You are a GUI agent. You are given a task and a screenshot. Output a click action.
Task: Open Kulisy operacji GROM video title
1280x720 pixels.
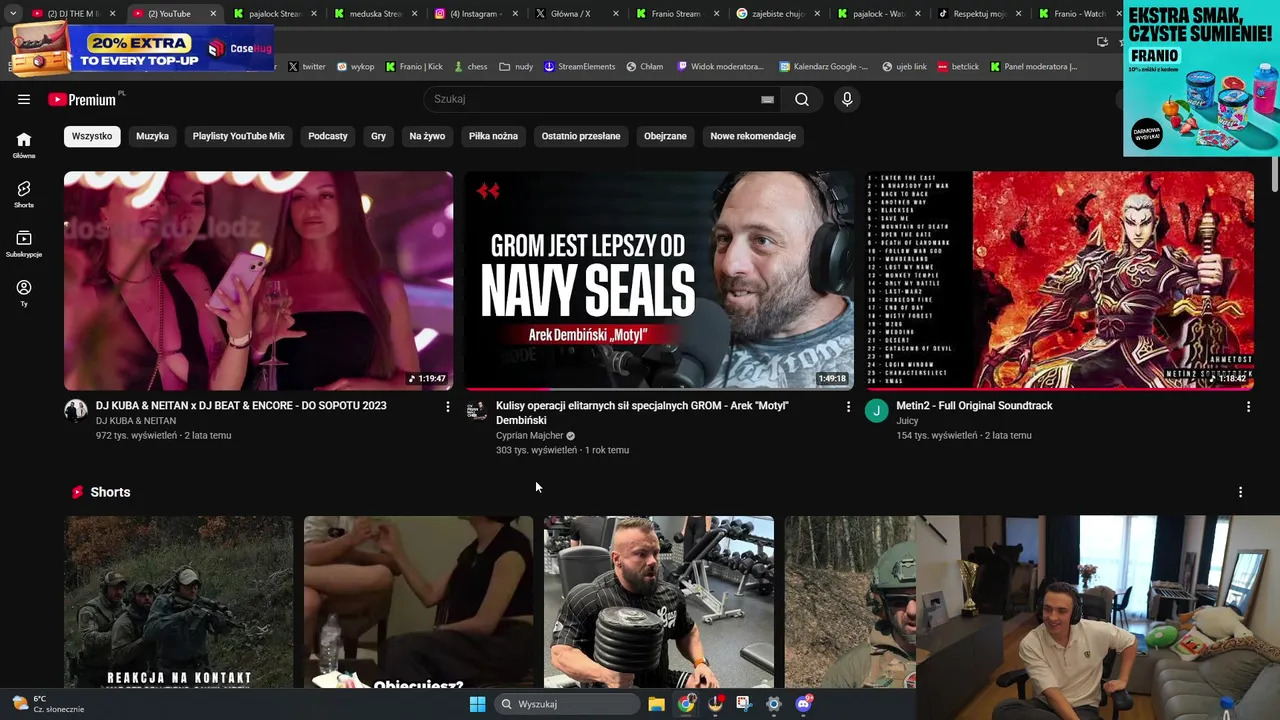click(x=642, y=413)
